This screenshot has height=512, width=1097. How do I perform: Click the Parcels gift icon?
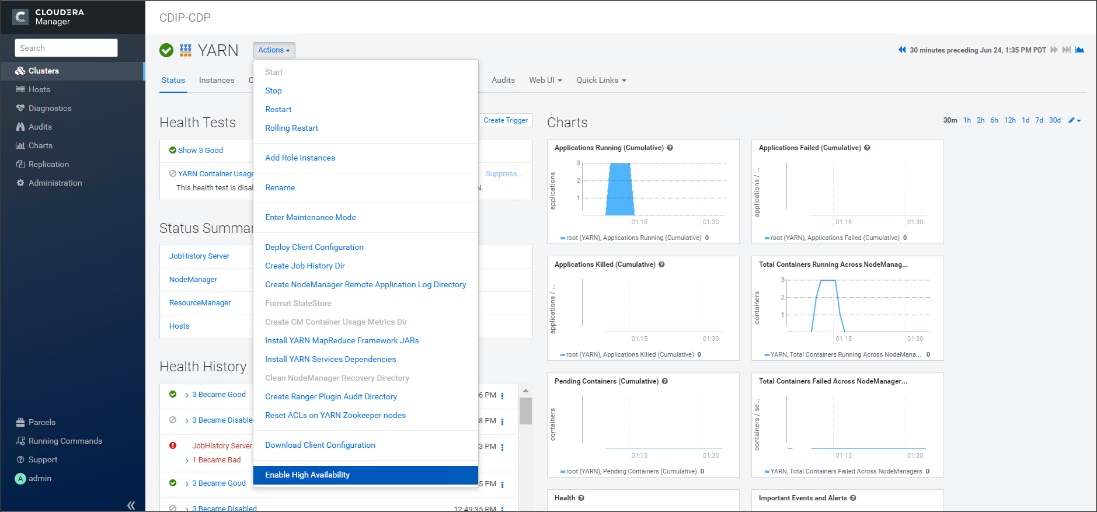[20, 422]
